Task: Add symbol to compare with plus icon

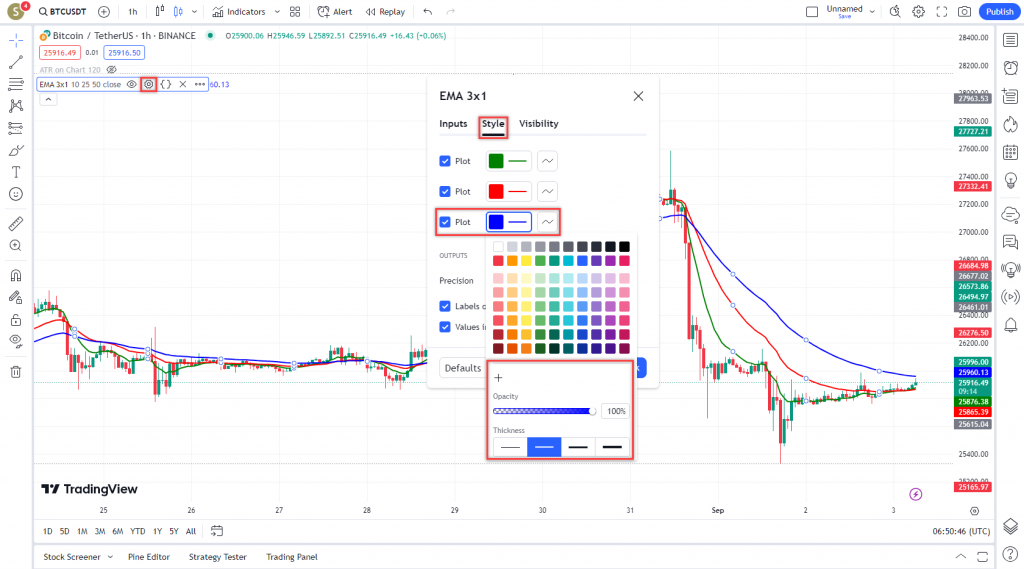Action: coord(104,12)
